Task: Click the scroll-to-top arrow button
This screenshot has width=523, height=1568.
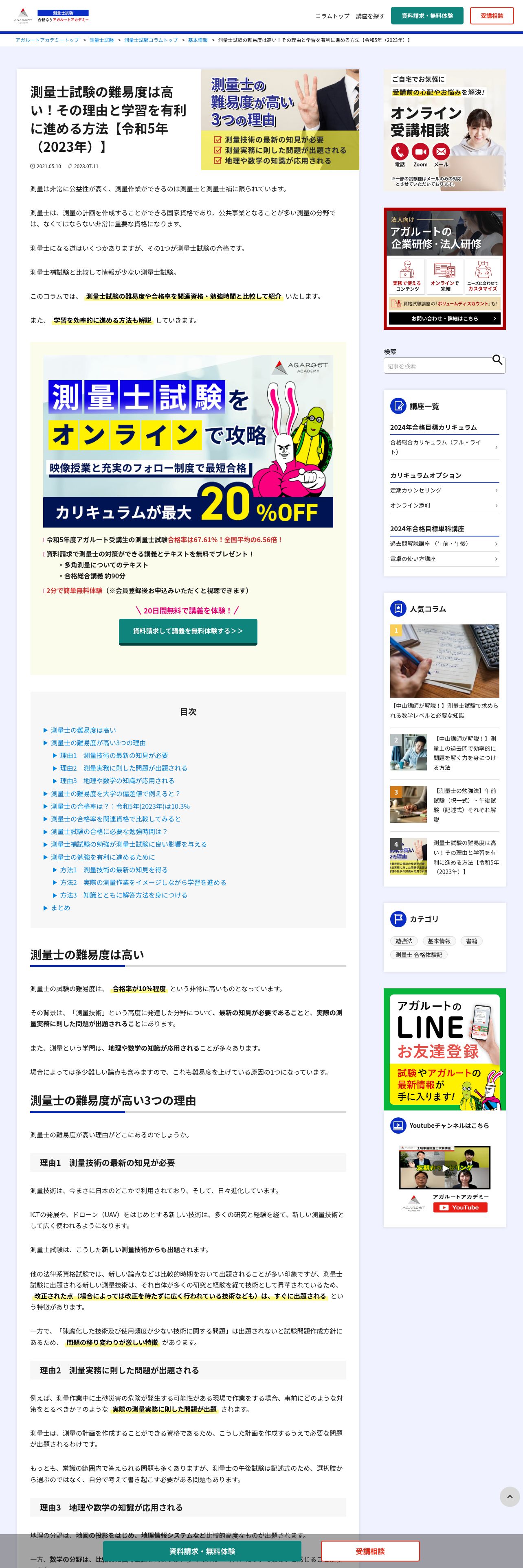Action: (510, 1497)
